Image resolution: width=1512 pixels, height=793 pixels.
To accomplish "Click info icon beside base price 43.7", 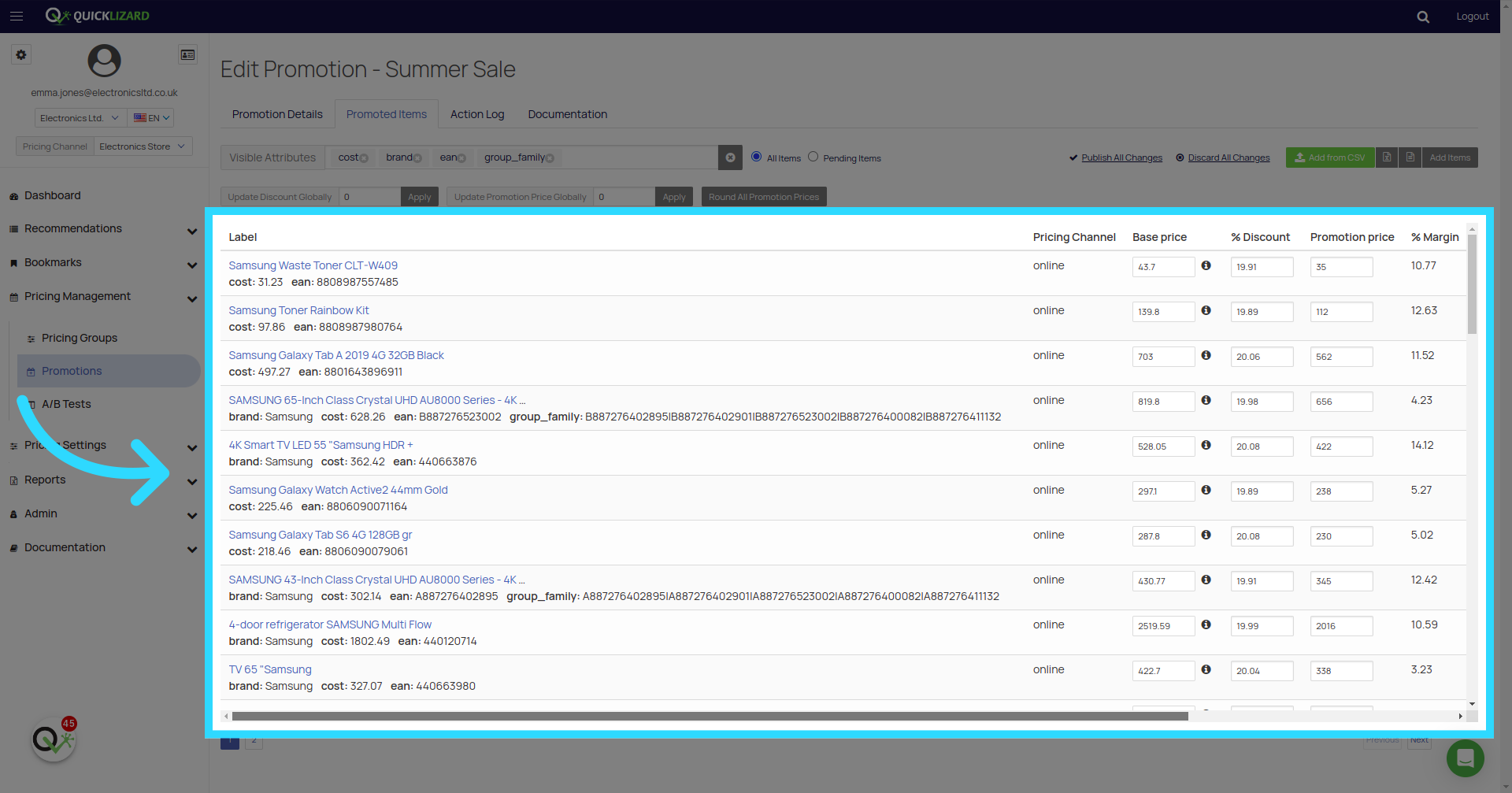I will click(x=1206, y=266).
